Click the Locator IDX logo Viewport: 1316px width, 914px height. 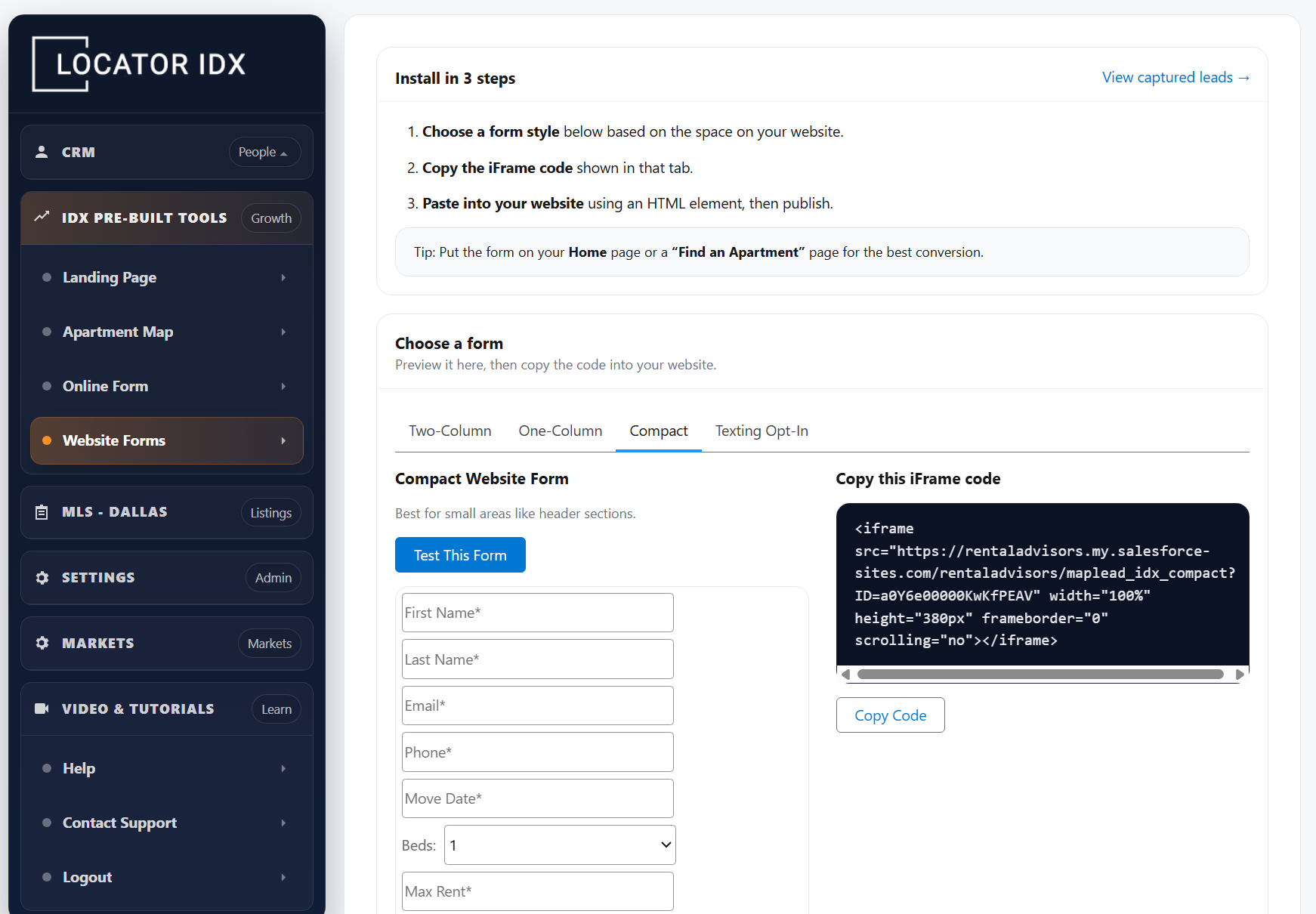[x=139, y=64]
